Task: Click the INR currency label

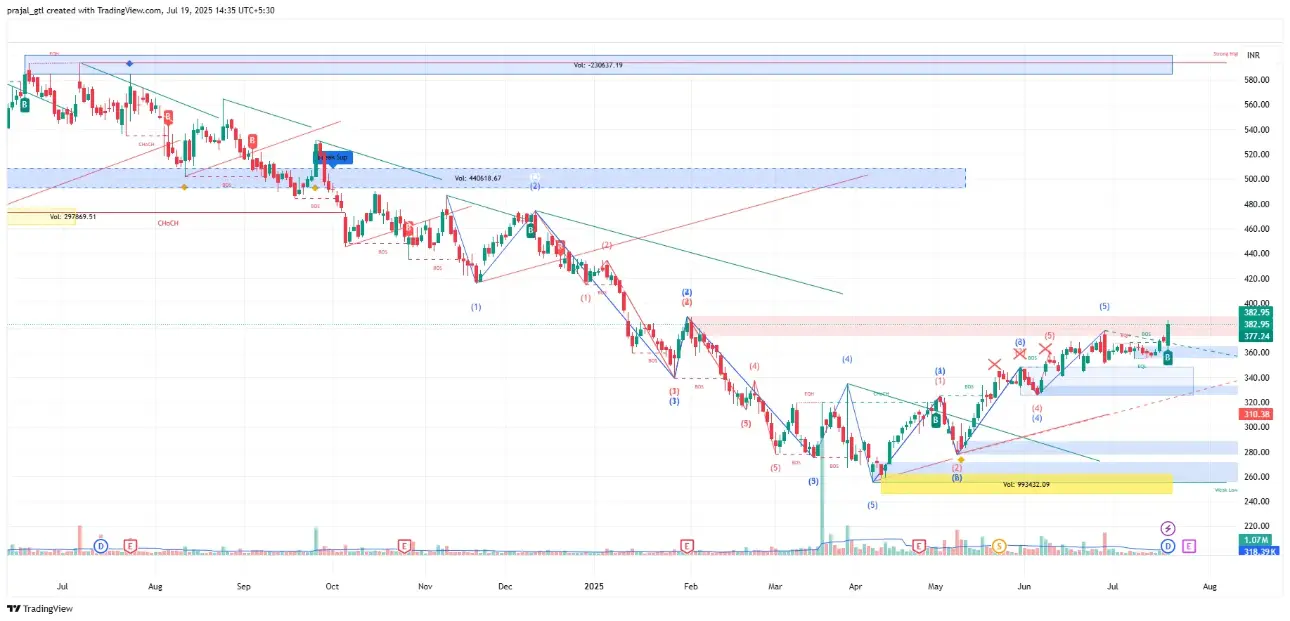Action: click(x=1253, y=55)
